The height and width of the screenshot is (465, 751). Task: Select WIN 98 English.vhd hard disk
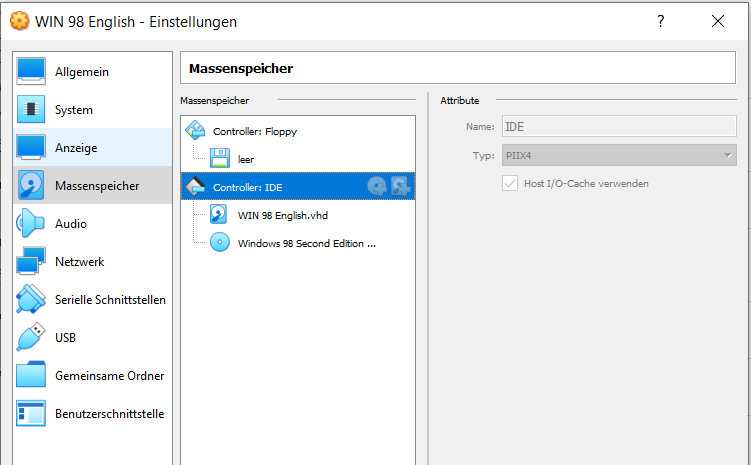point(298,215)
